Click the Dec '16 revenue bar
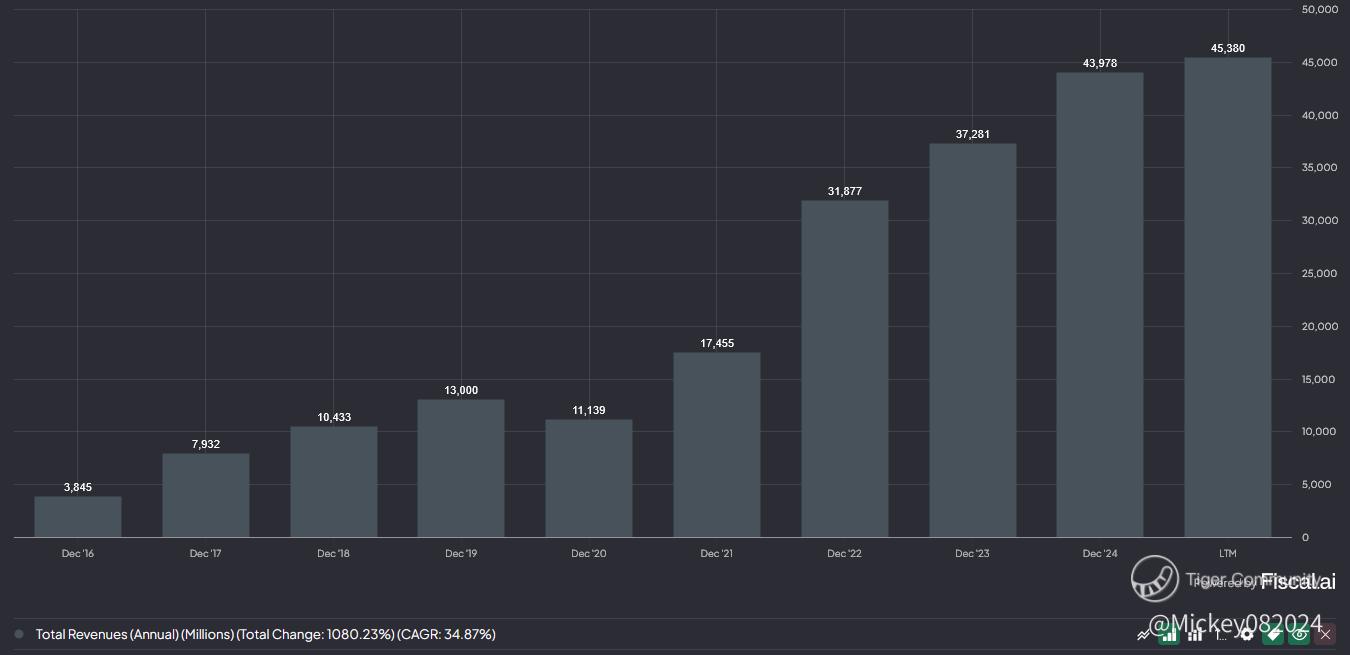 tap(78, 517)
